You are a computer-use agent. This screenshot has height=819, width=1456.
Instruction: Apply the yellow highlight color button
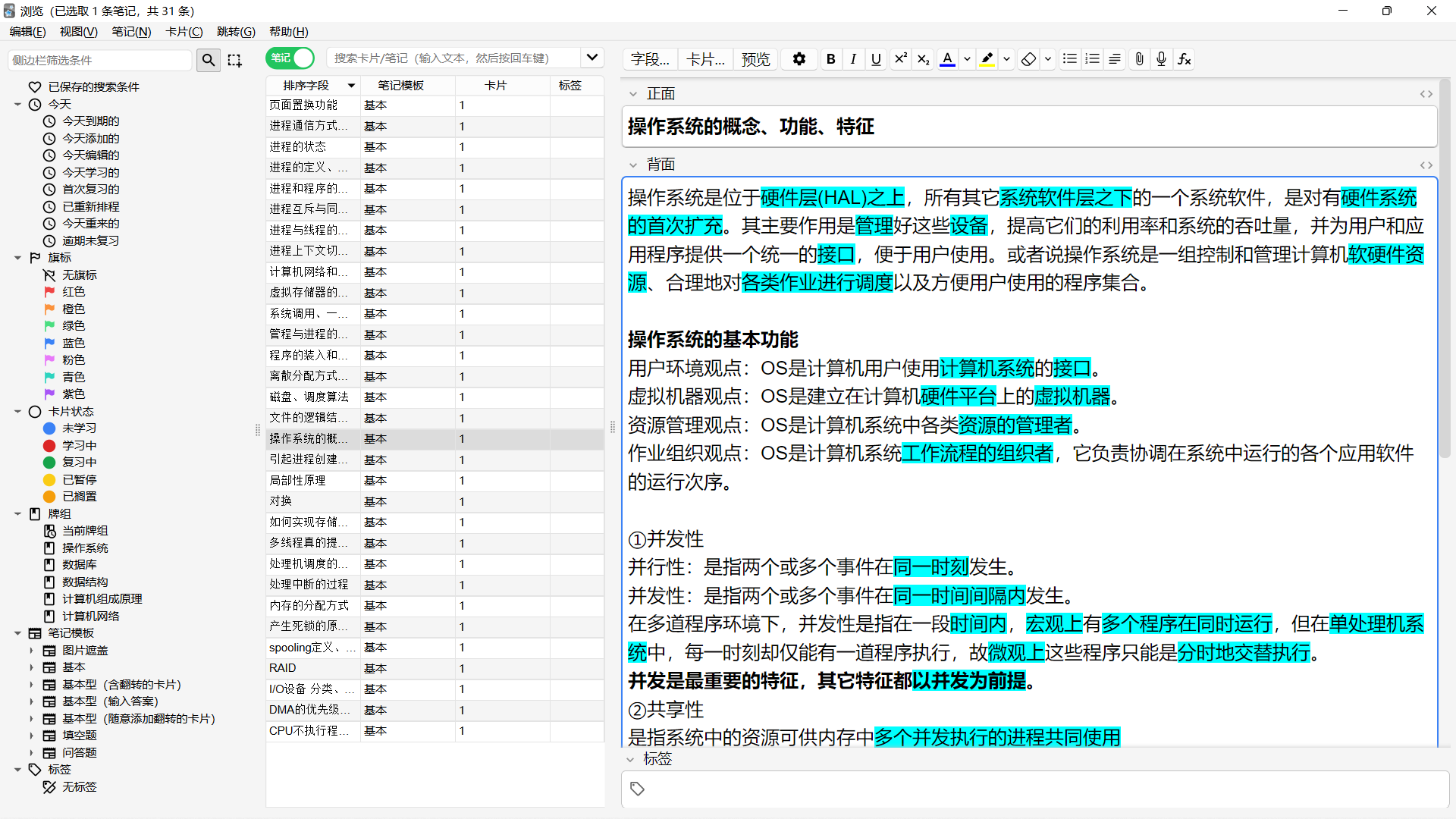(987, 59)
